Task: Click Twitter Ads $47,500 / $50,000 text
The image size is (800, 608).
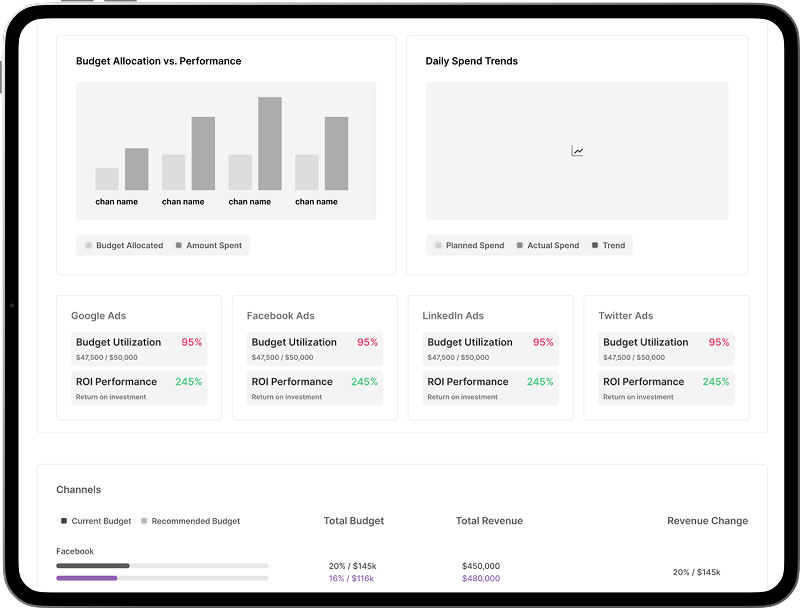Action: click(634, 358)
